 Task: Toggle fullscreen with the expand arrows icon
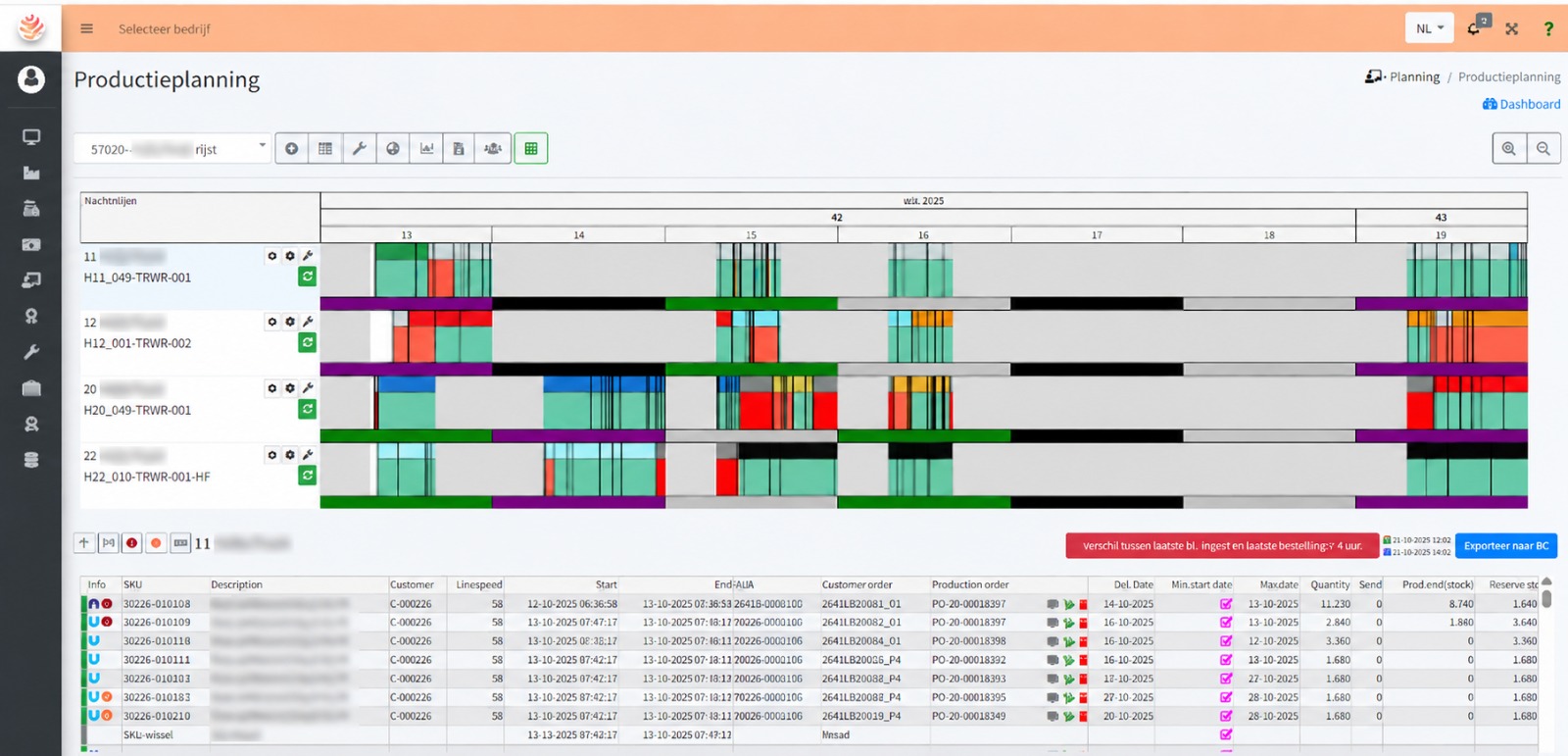click(1512, 28)
